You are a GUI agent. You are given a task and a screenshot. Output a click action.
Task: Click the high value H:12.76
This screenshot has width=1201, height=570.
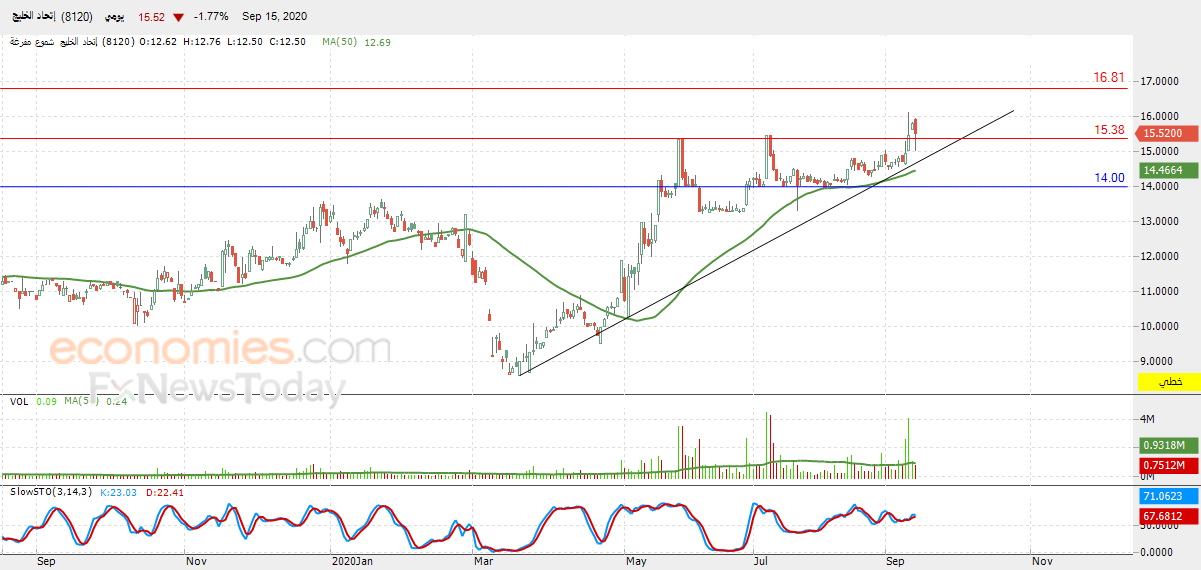(x=203, y=42)
